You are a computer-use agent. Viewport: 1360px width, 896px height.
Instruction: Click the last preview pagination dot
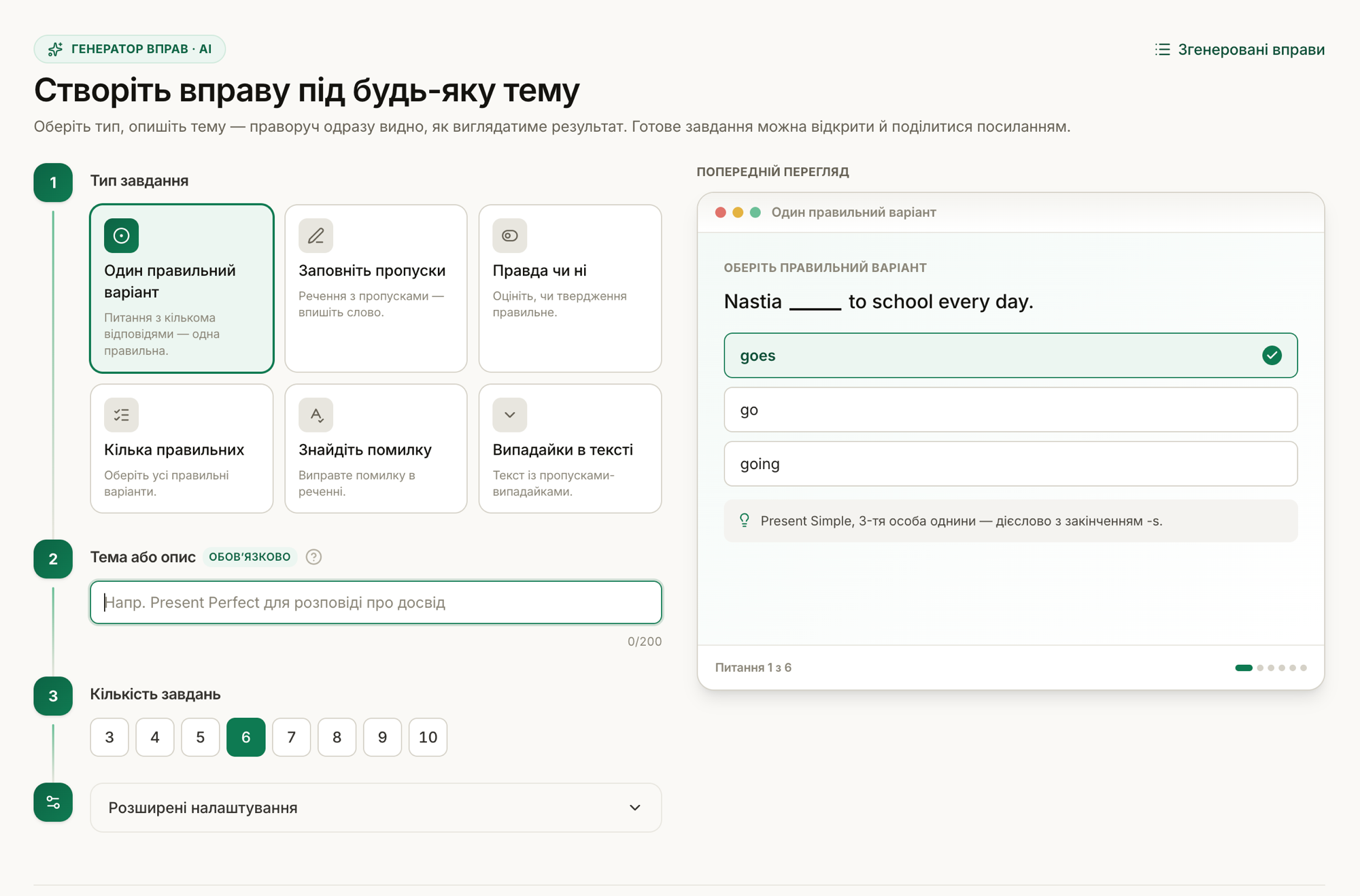click(1304, 668)
